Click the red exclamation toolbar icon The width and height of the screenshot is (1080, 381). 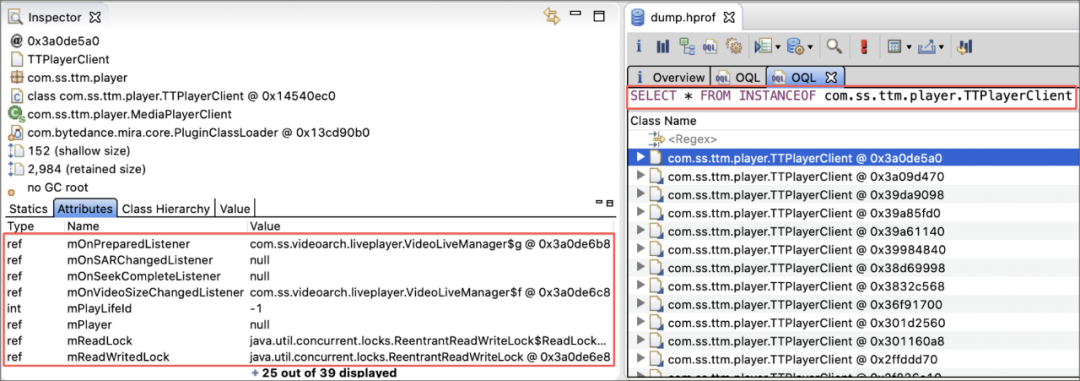864,47
